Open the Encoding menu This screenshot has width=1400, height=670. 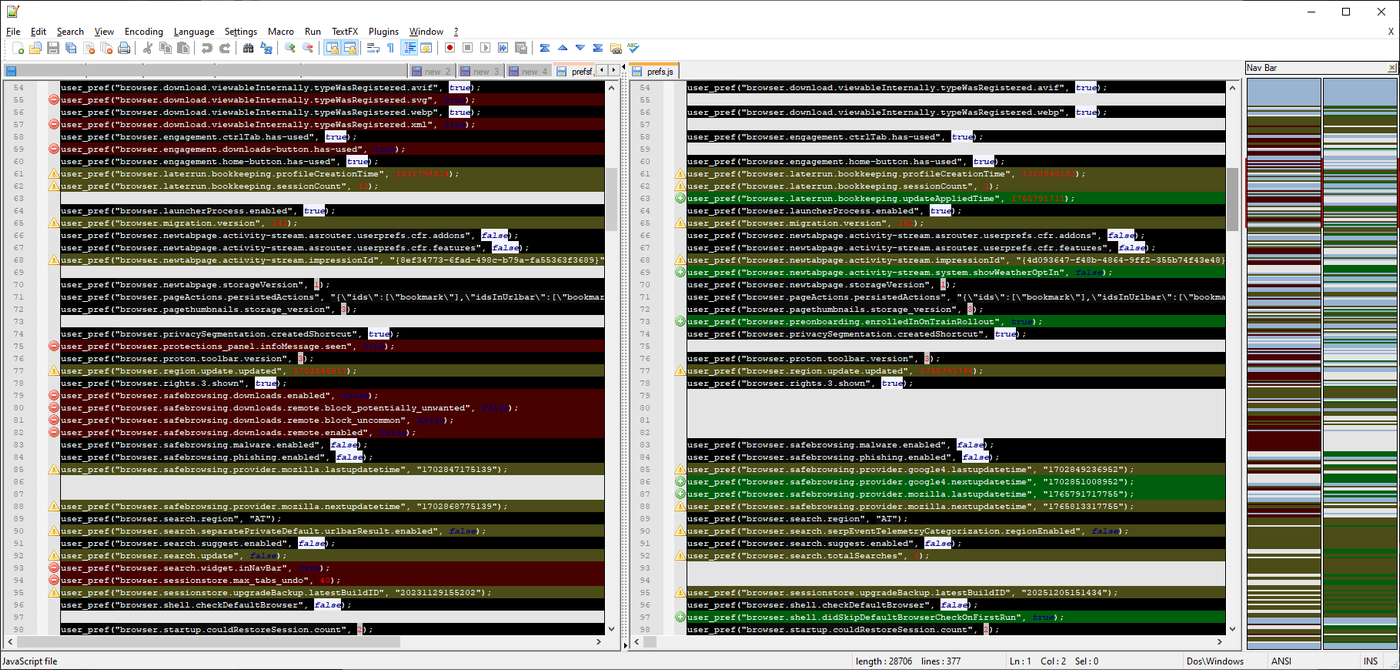(x=144, y=32)
